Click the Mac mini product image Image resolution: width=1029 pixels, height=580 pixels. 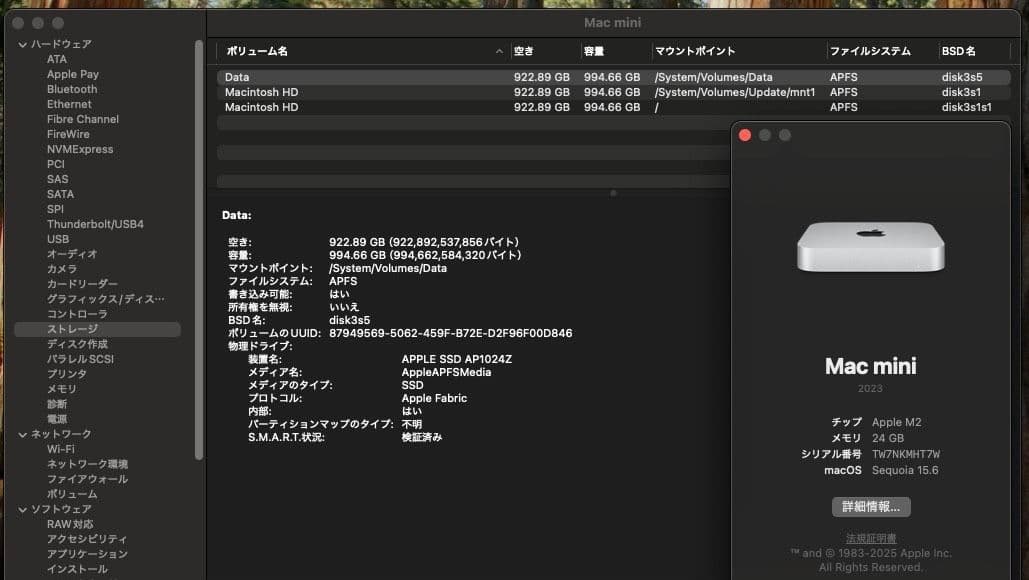pyautogui.click(x=870, y=245)
